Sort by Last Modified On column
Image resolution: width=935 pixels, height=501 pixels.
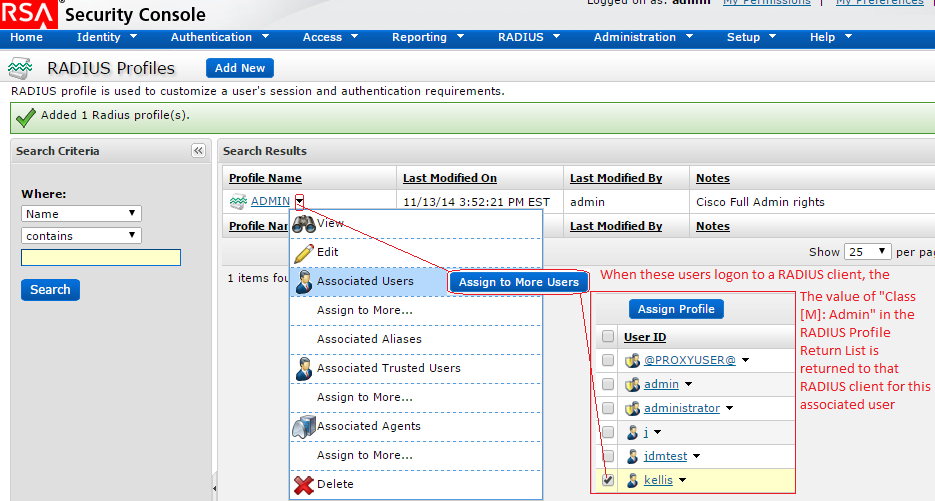(x=450, y=178)
